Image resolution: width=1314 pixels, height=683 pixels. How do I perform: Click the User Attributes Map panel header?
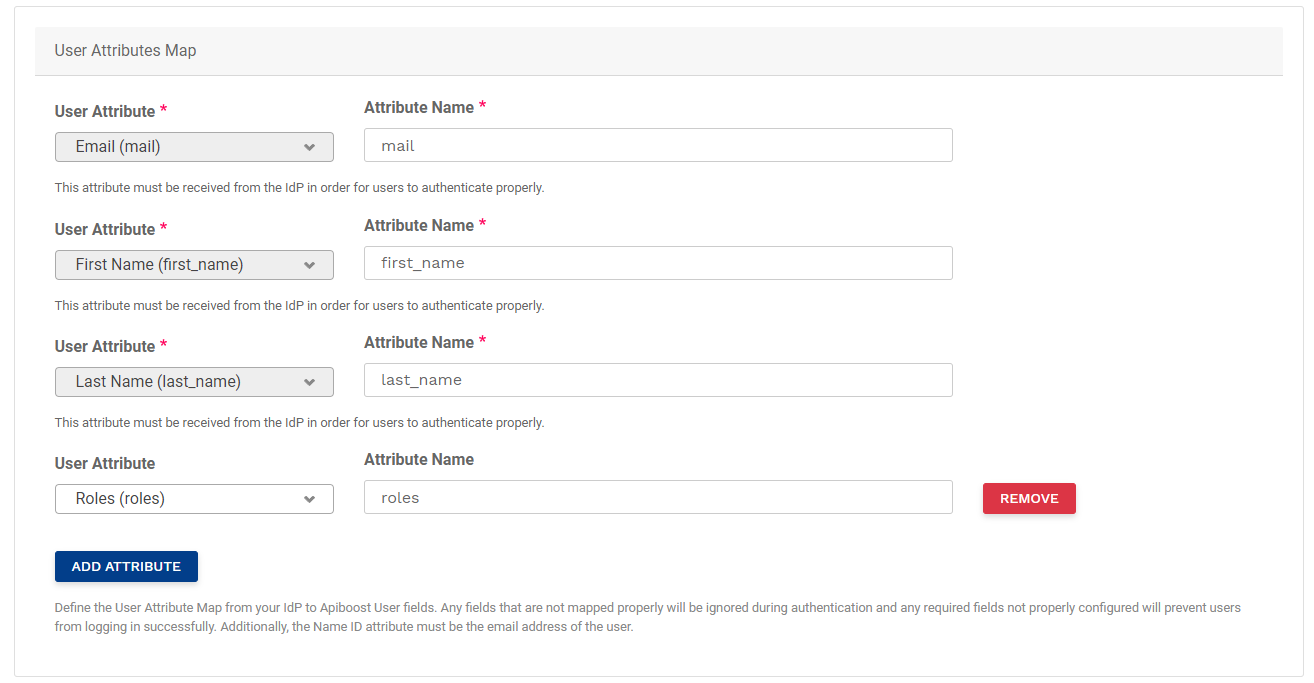(x=658, y=51)
